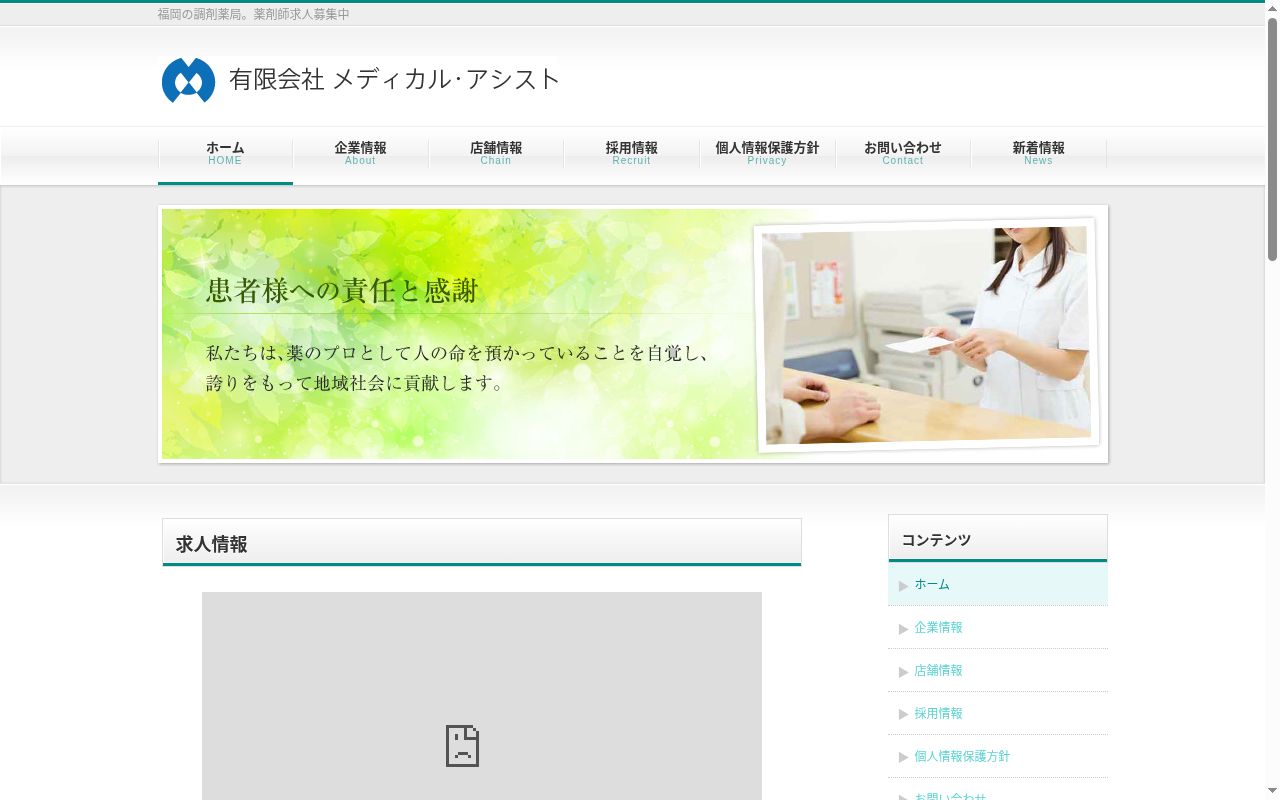
Task: Open 店舗情報 link in the コンテンツ sidebar
Action: tap(998, 670)
